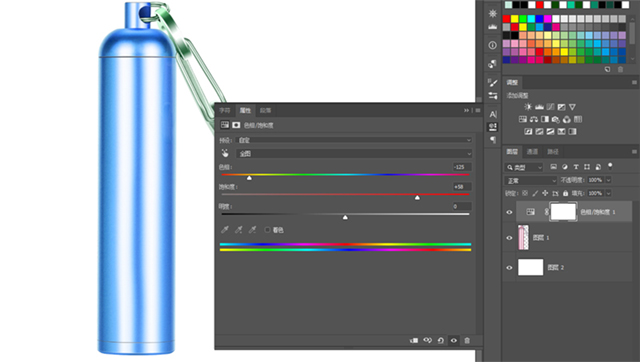Open the layer blend mode dropdown

[x=531, y=180]
